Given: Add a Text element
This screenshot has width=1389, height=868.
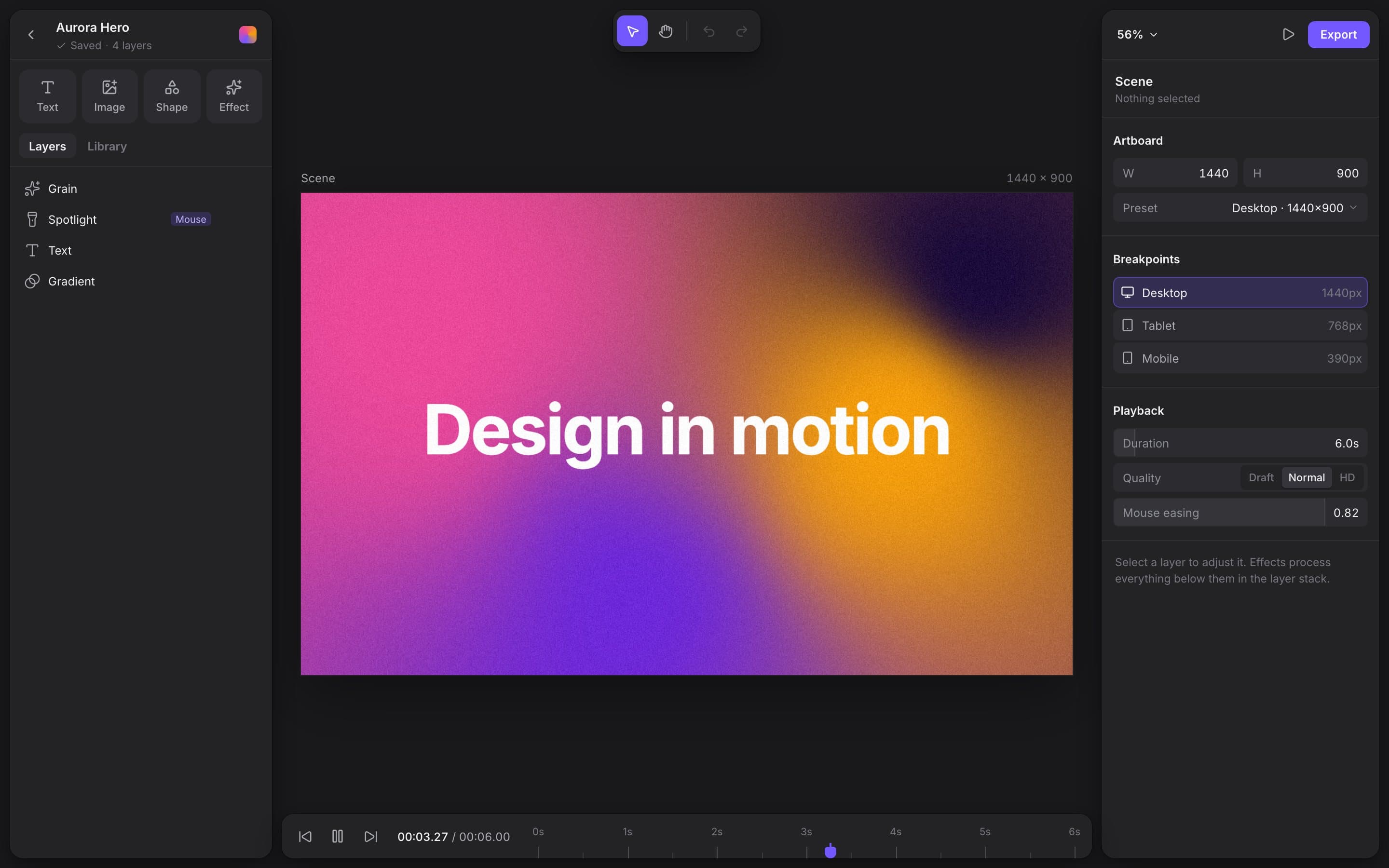Looking at the screenshot, I should [48, 96].
